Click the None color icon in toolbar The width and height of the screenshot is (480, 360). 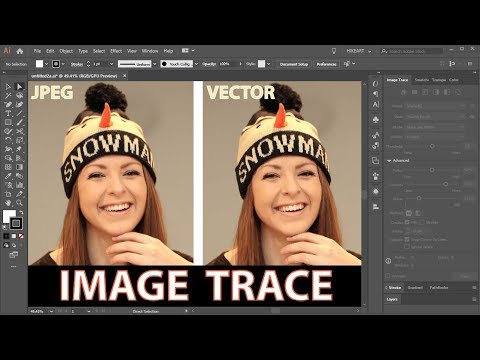click(x=21, y=236)
